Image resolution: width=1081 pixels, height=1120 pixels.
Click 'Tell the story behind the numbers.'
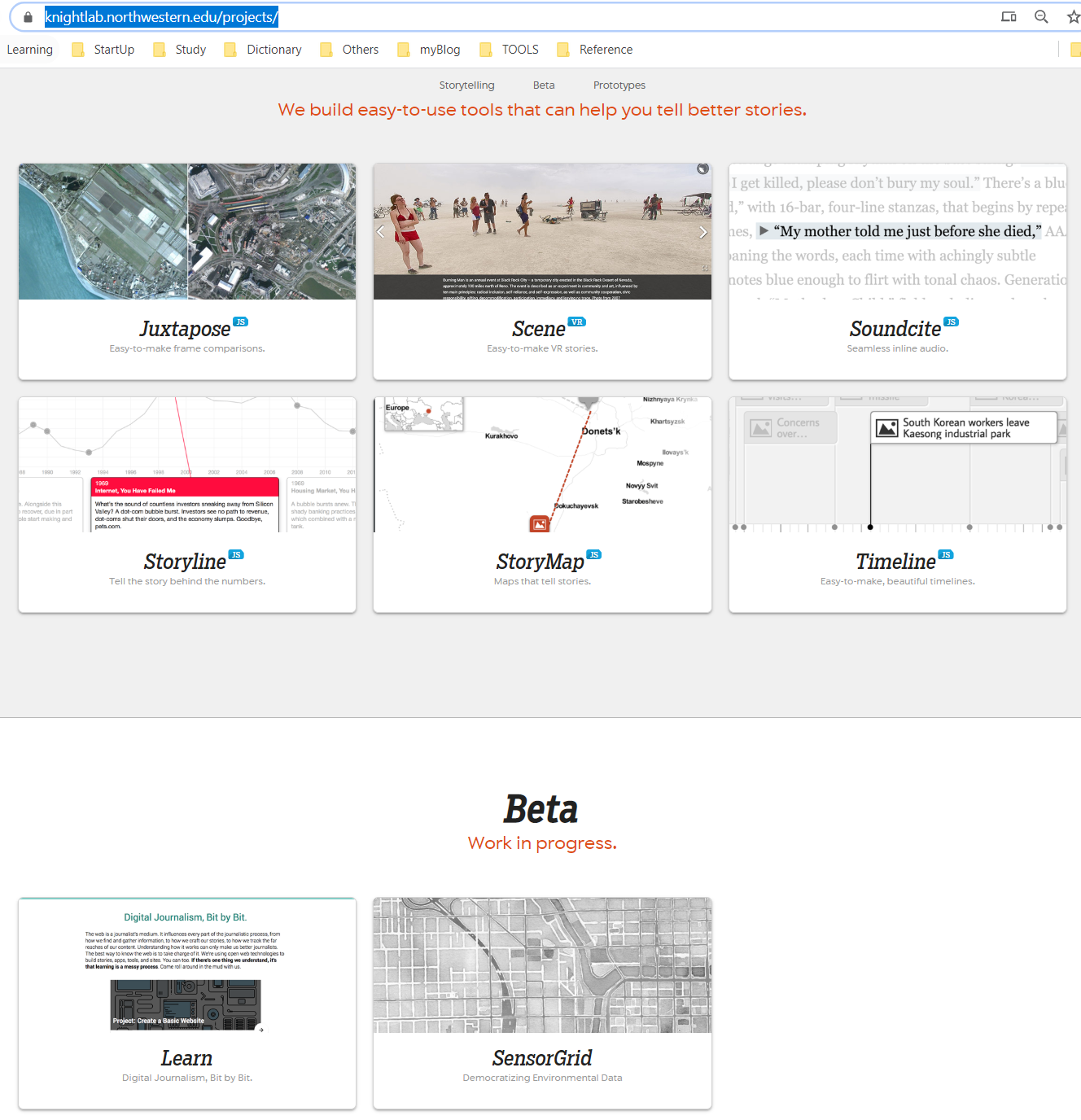[187, 581]
